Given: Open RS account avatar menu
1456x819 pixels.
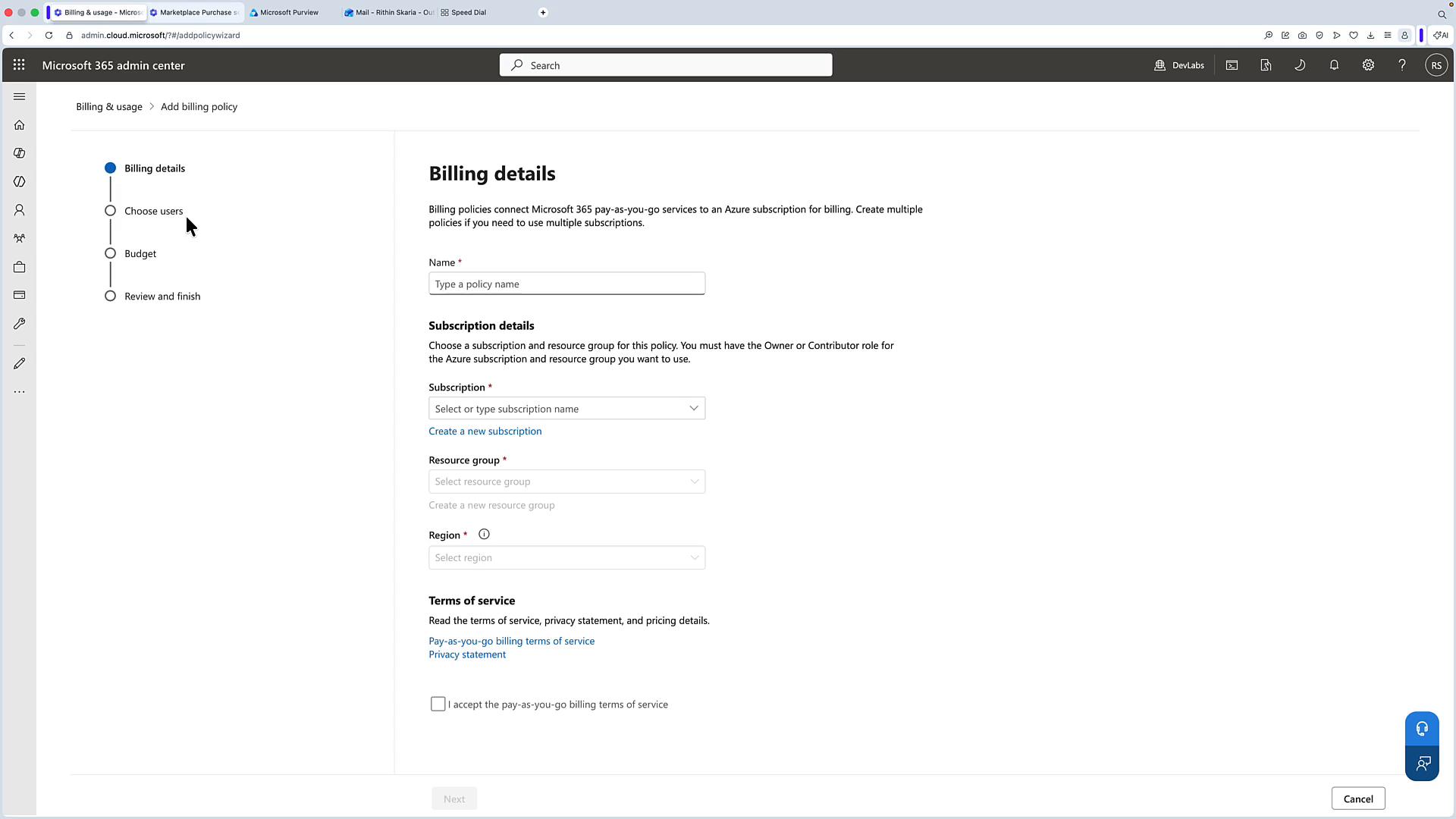Looking at the screenshot, I should click(1436, 65).
